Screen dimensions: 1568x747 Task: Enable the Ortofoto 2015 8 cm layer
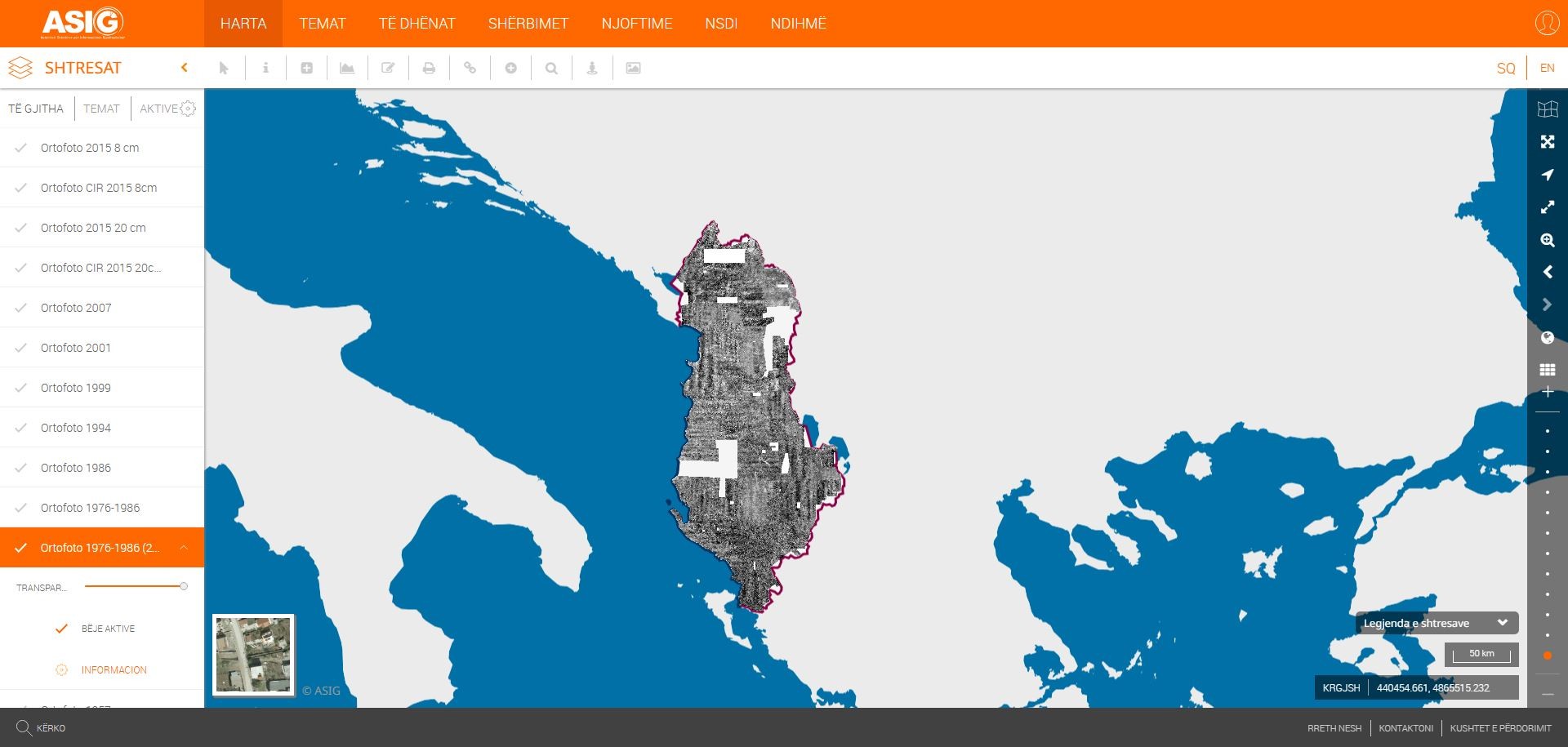[21, 148]
